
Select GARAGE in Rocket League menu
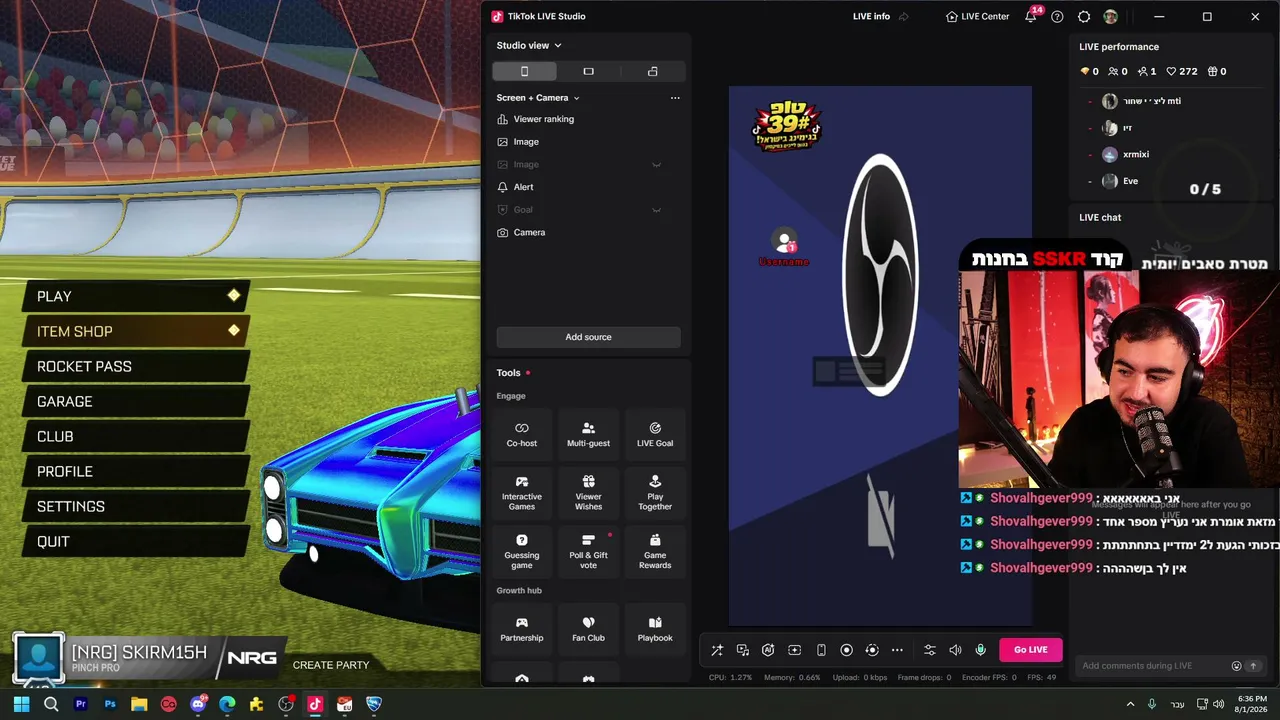[136, 401]
